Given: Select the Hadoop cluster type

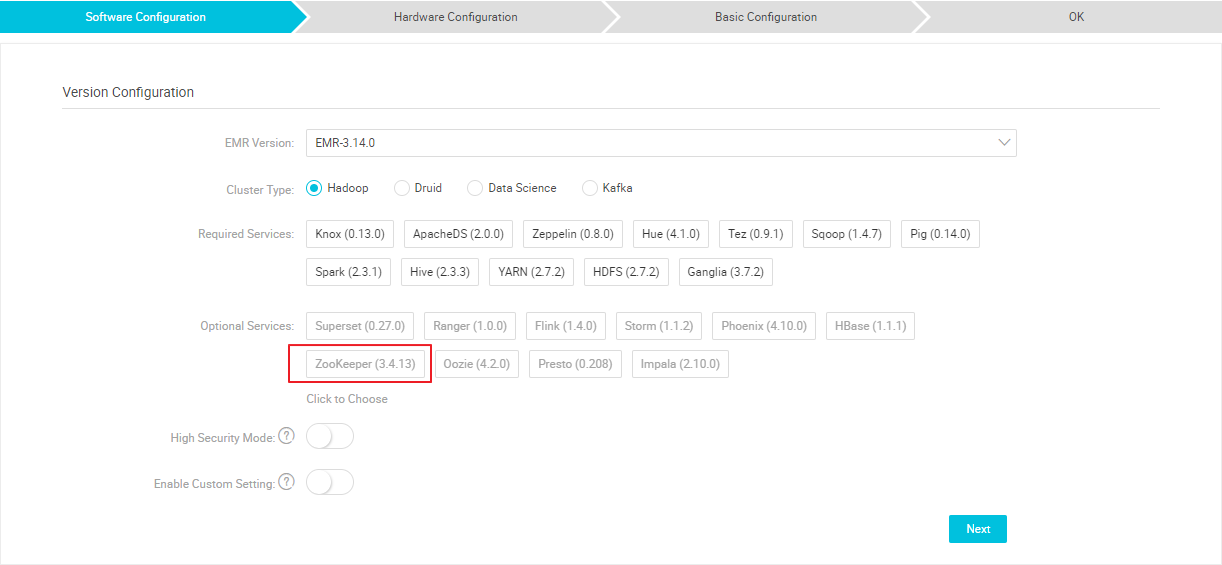Looking at the screenshot, I should click(314, 188).
